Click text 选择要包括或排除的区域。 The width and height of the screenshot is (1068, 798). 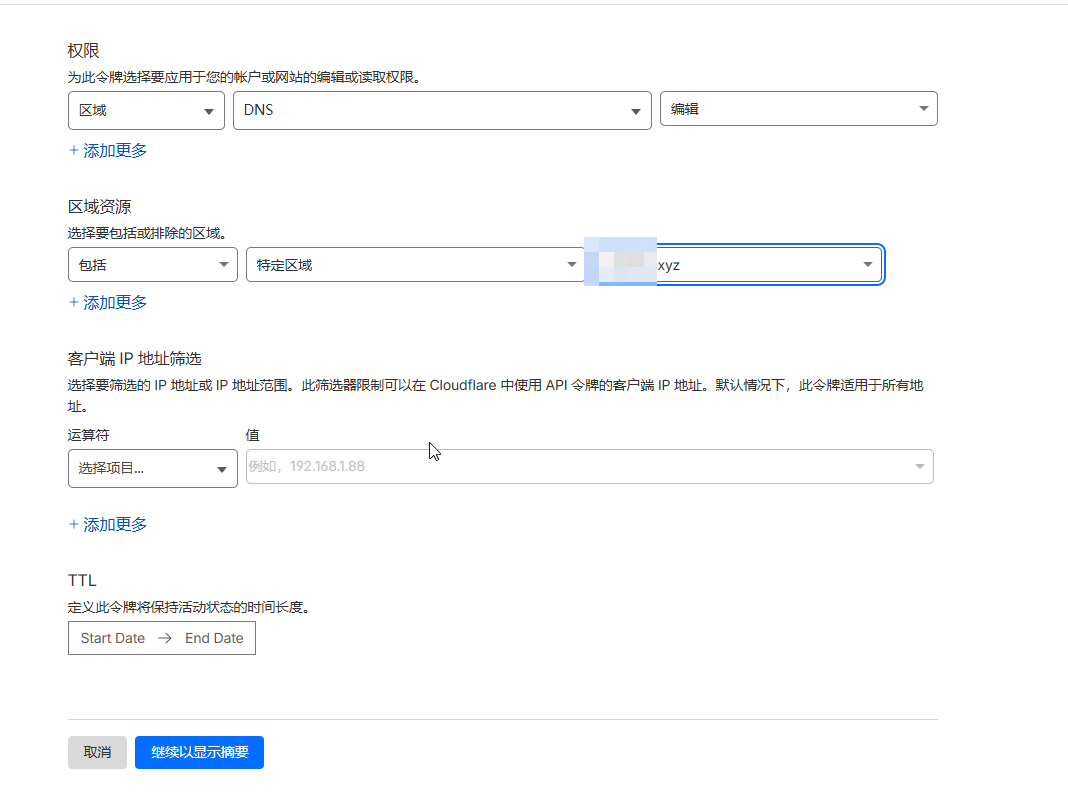pyautogui.click(x=147, y=233)
